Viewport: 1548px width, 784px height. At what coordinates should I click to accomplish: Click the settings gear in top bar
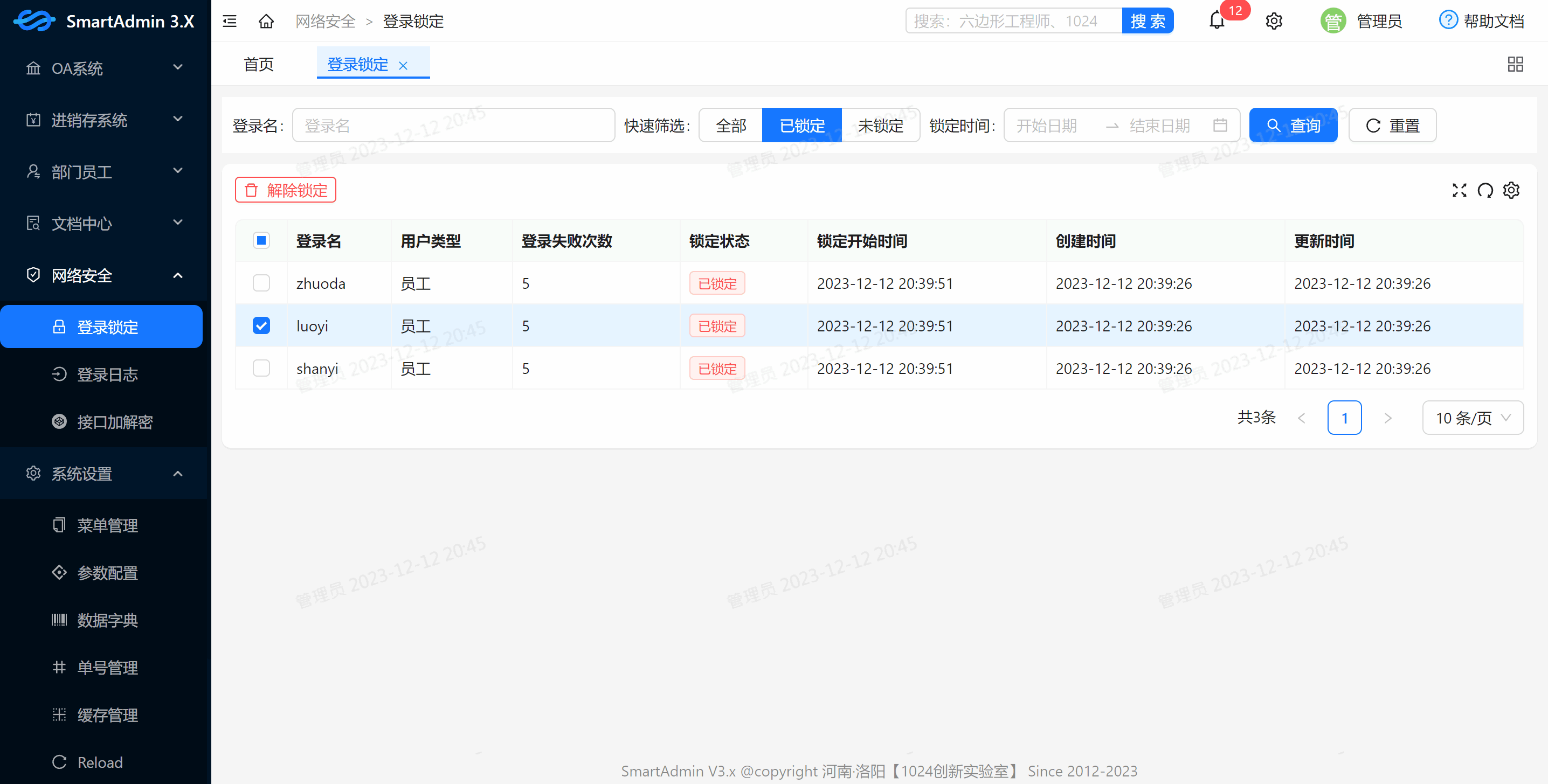(1274, 20)
